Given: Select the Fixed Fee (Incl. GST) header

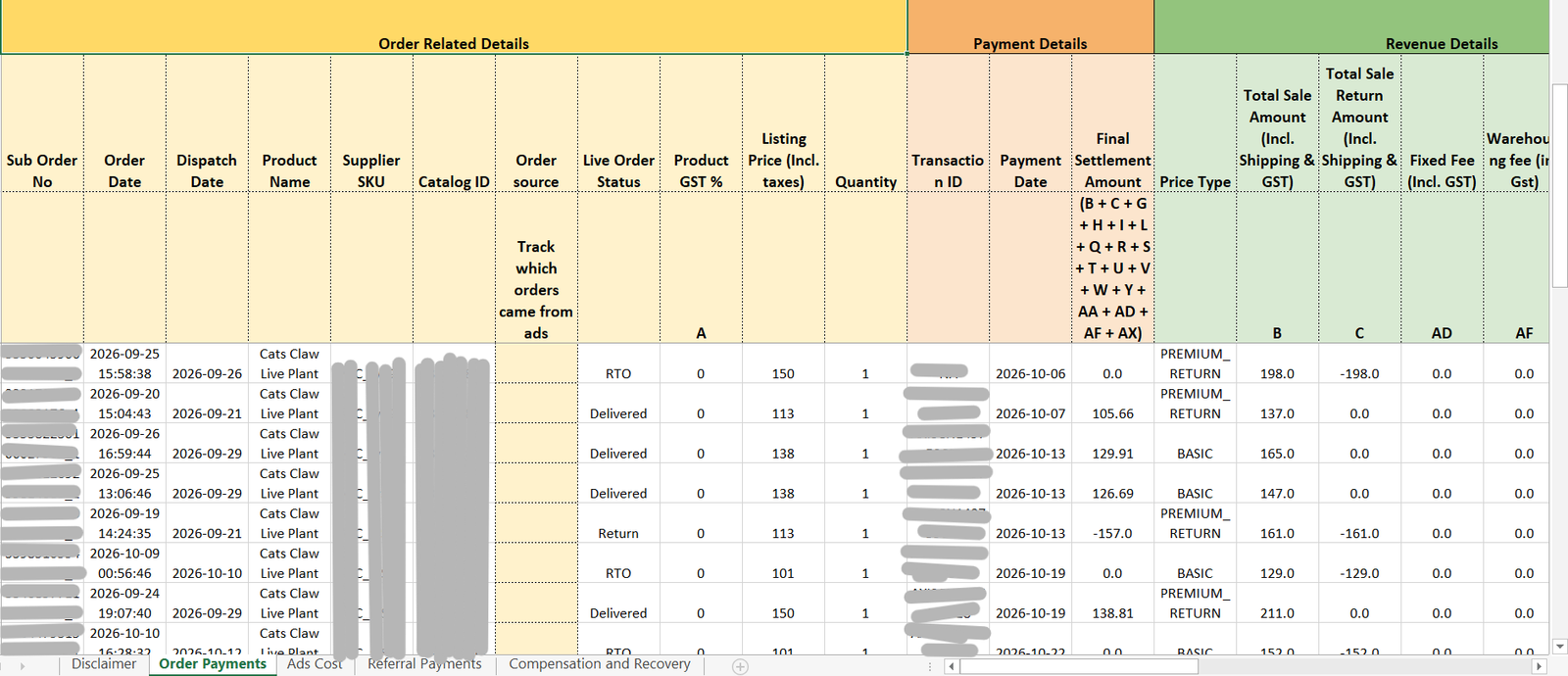Looking at the screenshot, I should point(1442,123).
